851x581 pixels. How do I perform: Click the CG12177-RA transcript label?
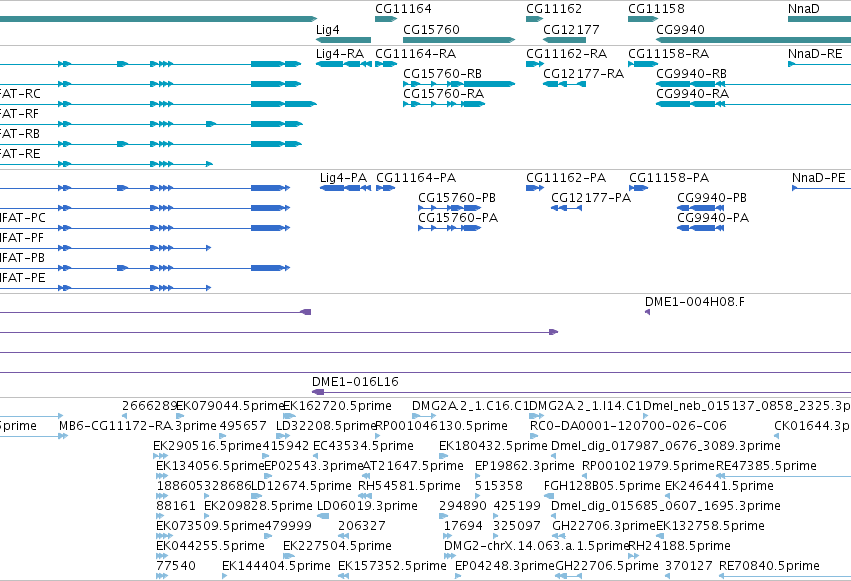pyautogui.click(x=583, y=74)
